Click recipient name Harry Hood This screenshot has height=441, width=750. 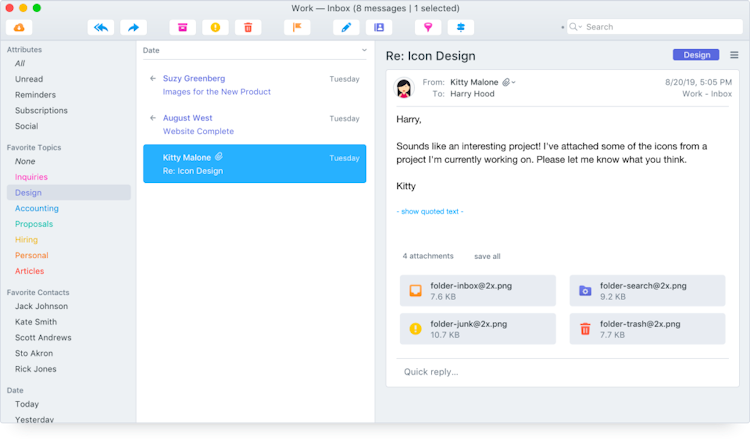(x=472, y=94)
